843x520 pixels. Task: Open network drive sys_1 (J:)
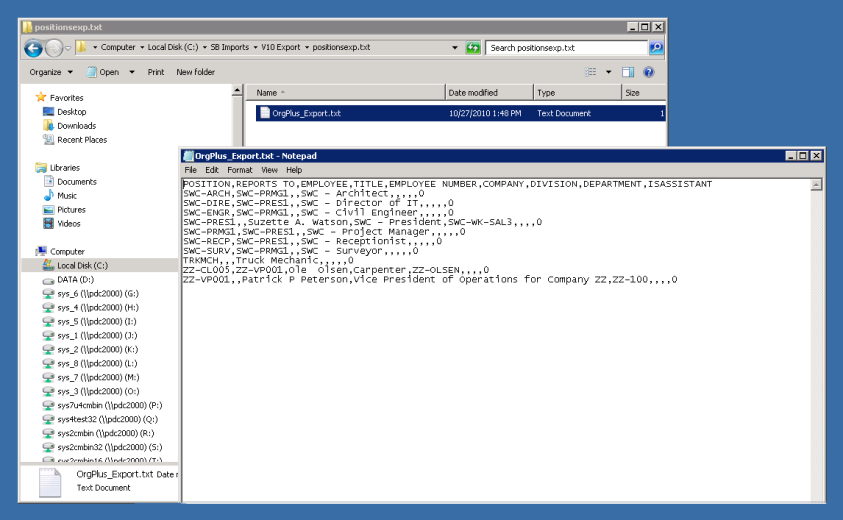click(97, 336)
